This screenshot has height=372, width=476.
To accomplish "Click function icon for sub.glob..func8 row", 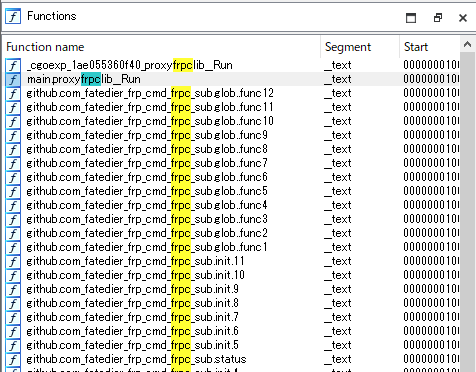I will pos(13,149).
